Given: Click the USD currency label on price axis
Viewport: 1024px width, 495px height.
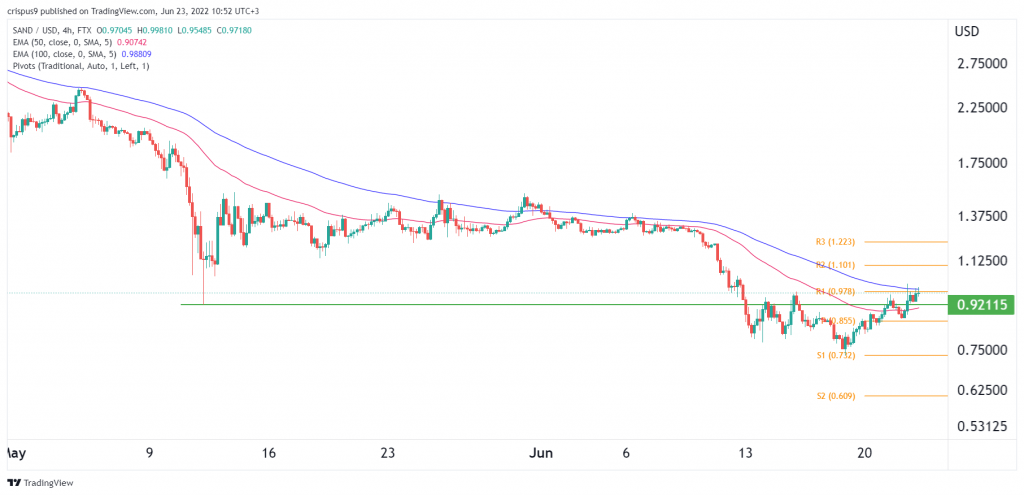Looking at the screenshot, I should [967, 31].
